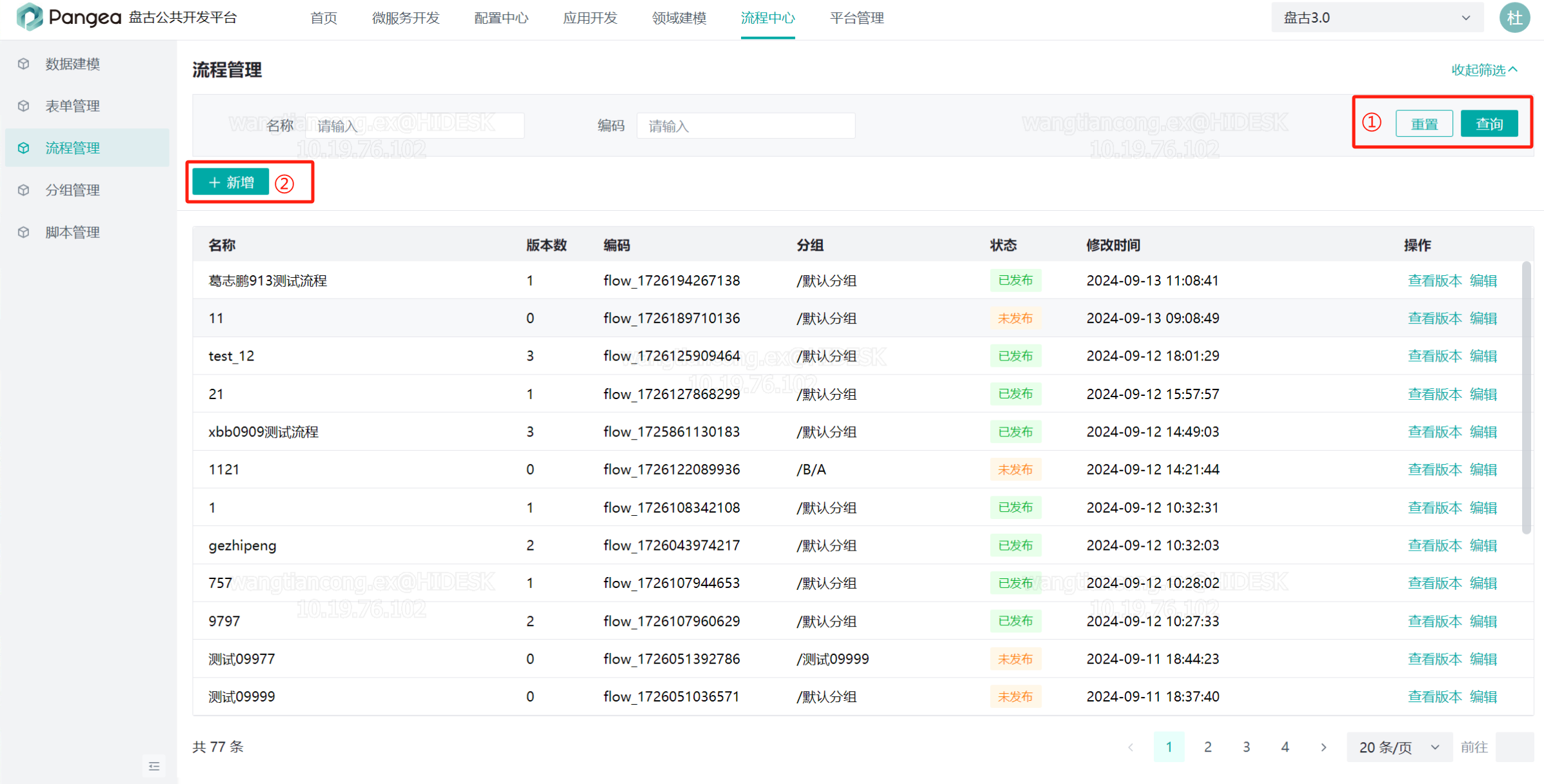The image size is (1544, 784).
Task: Click code flow_1726189710136 cell
Action: click(671, 318)
